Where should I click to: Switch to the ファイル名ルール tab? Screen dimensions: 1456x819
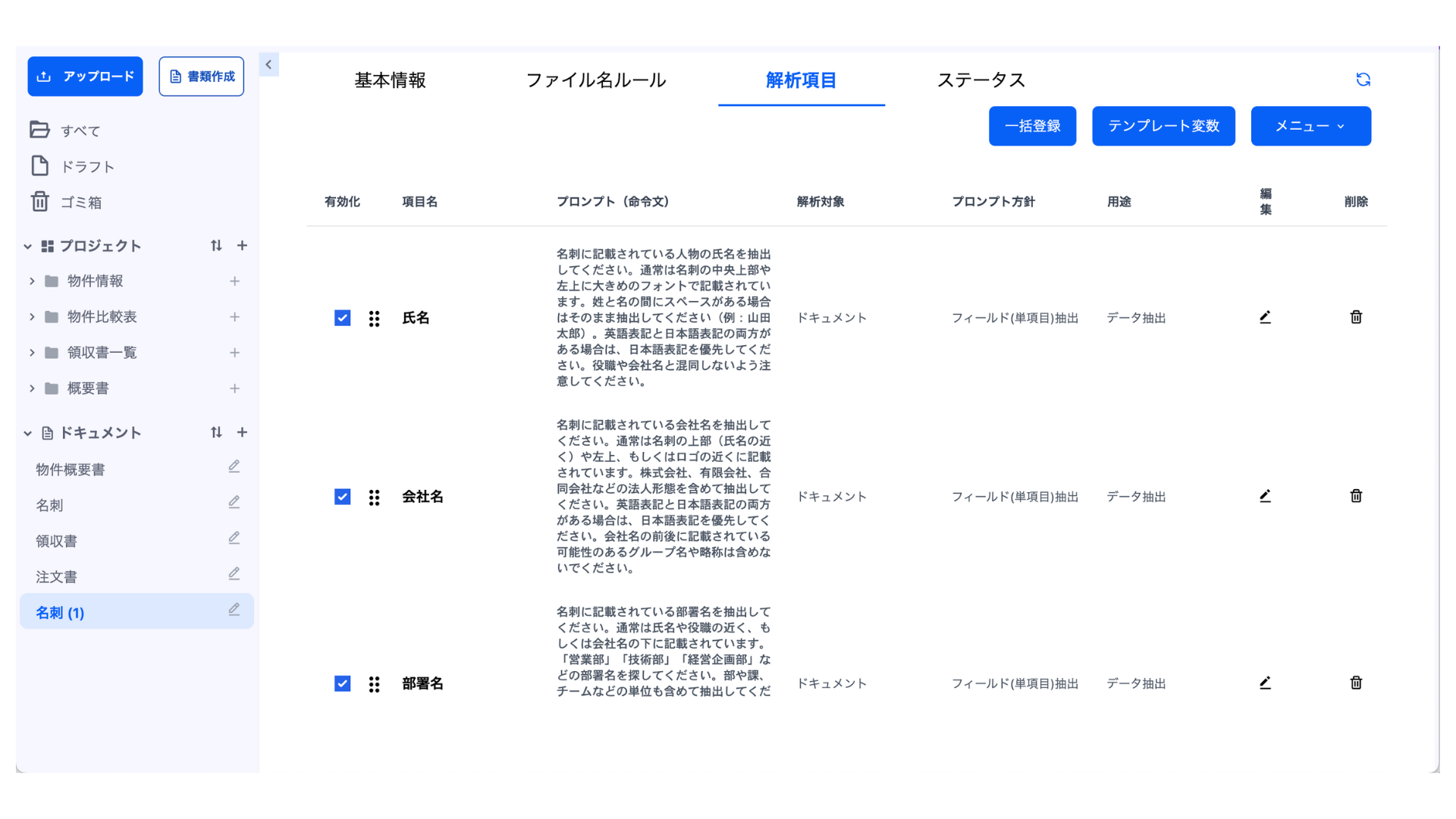tap(595, 80)
